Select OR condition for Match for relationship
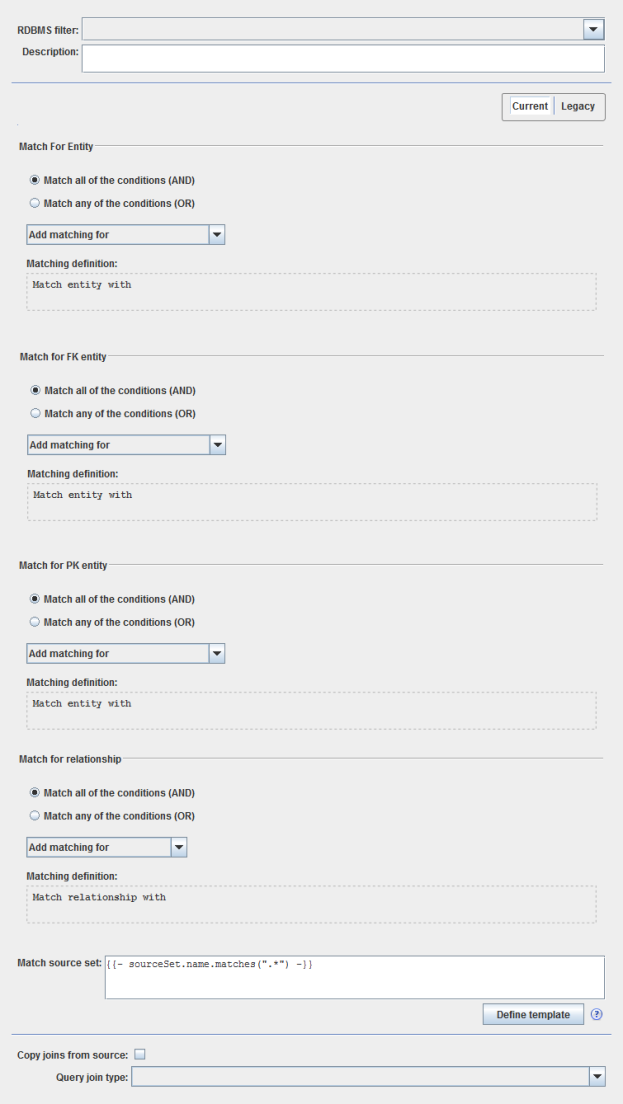 [x=36, y=816]
